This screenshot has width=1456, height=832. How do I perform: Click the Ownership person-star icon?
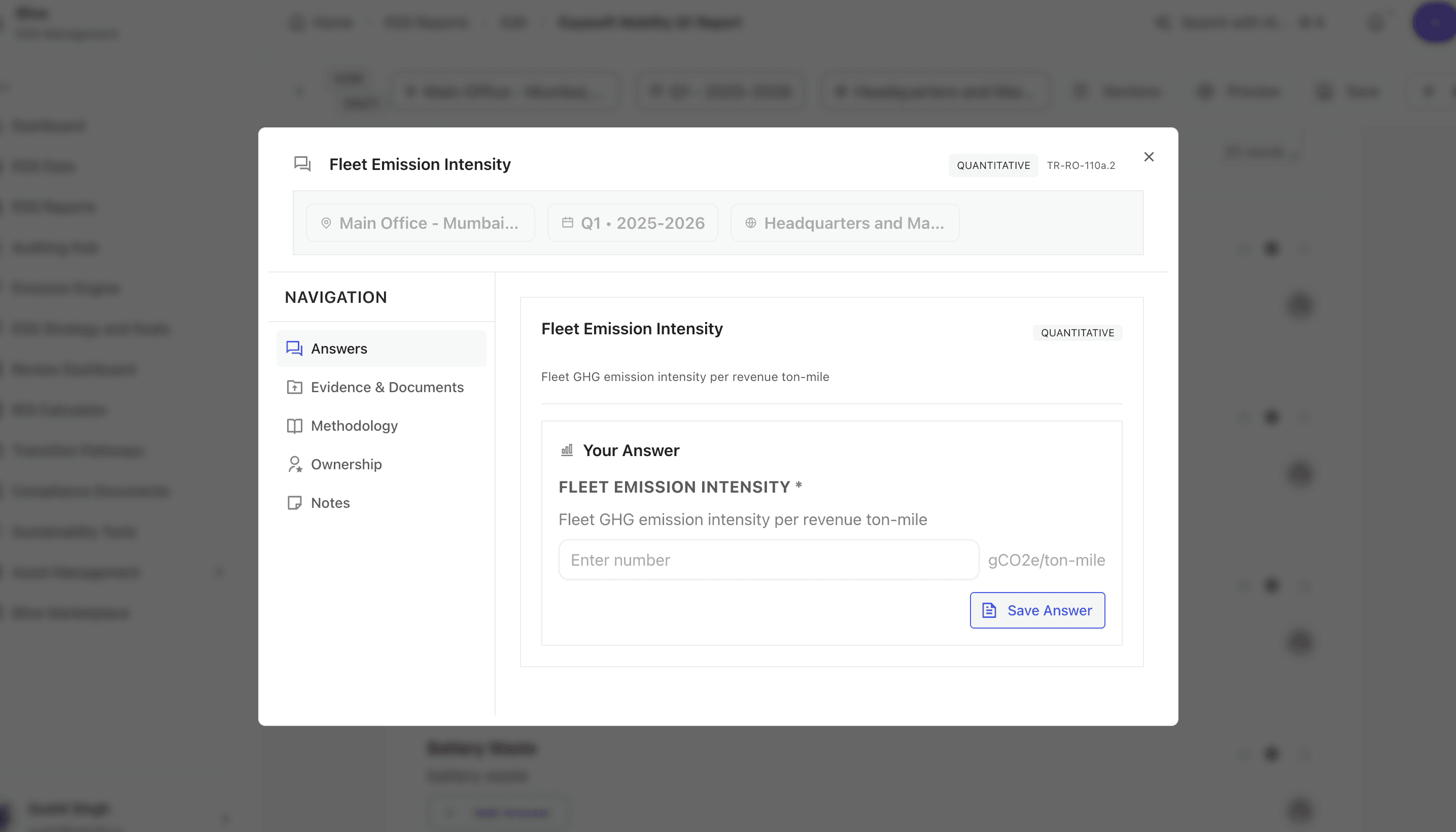[x=294, y=464]
